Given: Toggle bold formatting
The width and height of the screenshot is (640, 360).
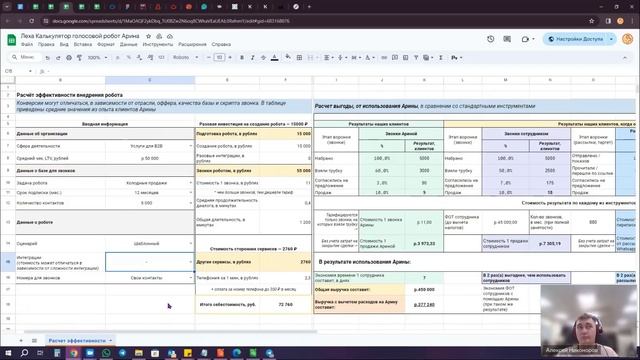Looking at the screenshot, I should pos(242,58).
